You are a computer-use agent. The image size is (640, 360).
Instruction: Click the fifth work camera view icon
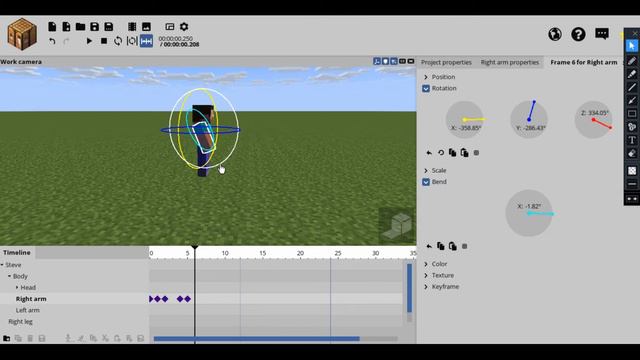411,61
